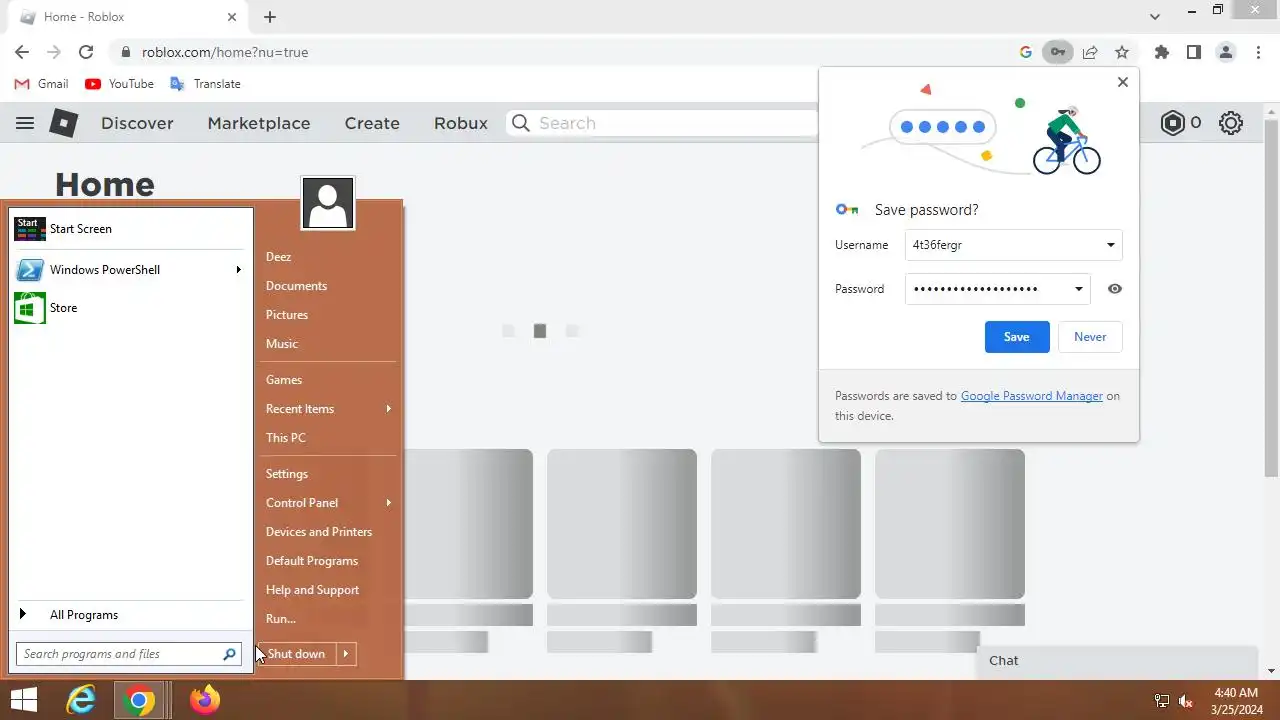Open the Google Password Manager link
Viewport: 1280px width, 720px height.
pos(1032,396)
